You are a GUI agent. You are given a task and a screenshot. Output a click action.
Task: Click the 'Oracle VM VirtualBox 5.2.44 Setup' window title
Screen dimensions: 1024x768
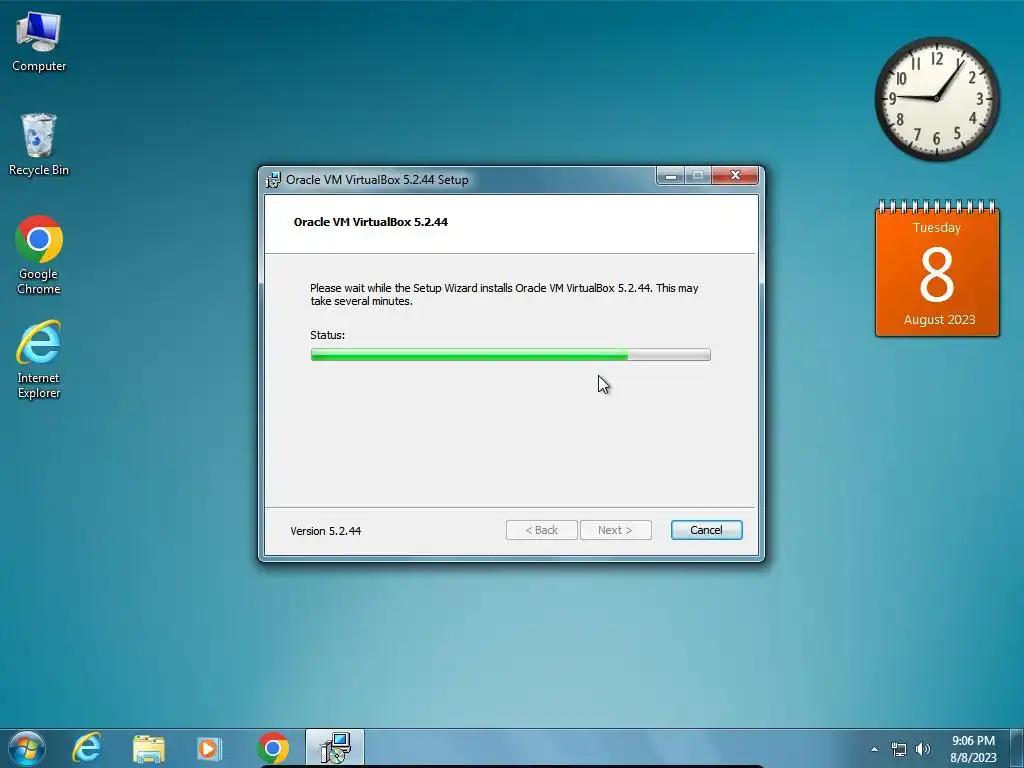[x=377, y=180]
